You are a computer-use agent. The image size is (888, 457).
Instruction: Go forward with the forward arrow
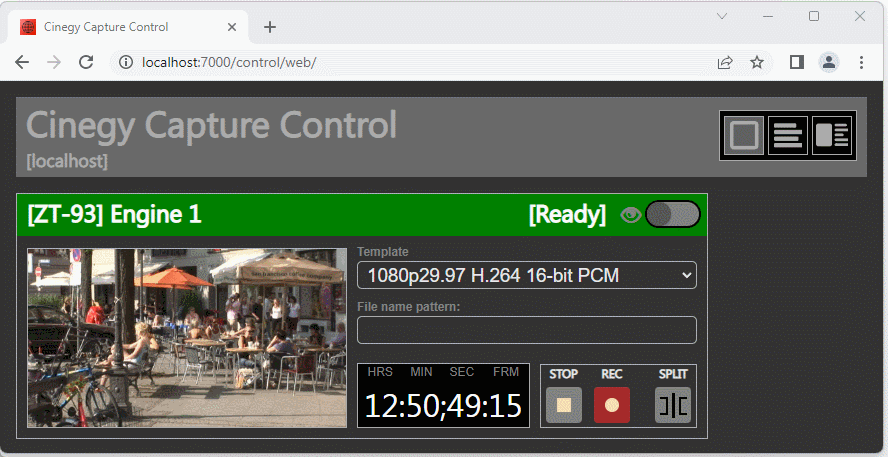click(x=54, y=62)
